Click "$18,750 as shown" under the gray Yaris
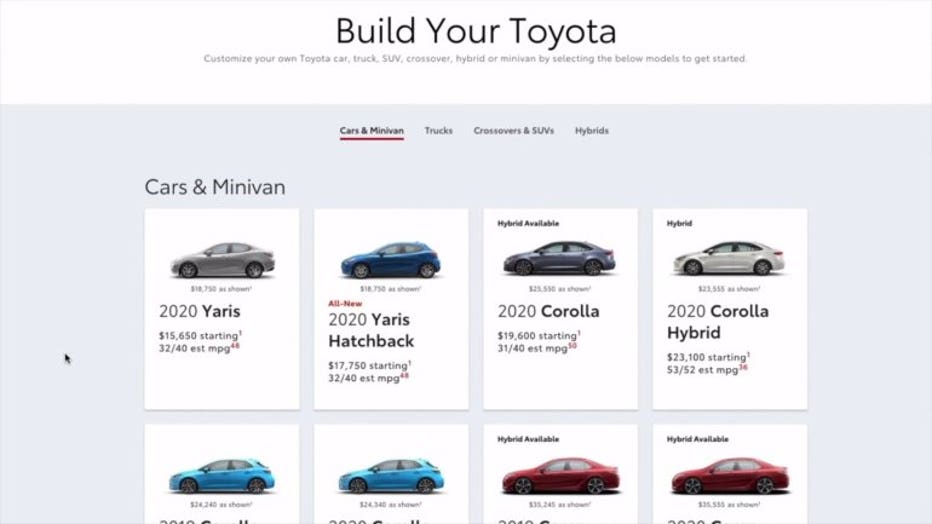Screen dimensions: 932x524 (221, 289)
